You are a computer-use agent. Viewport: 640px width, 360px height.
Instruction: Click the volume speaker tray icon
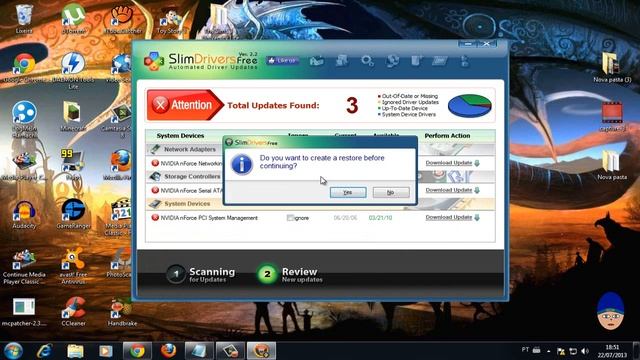585,351
